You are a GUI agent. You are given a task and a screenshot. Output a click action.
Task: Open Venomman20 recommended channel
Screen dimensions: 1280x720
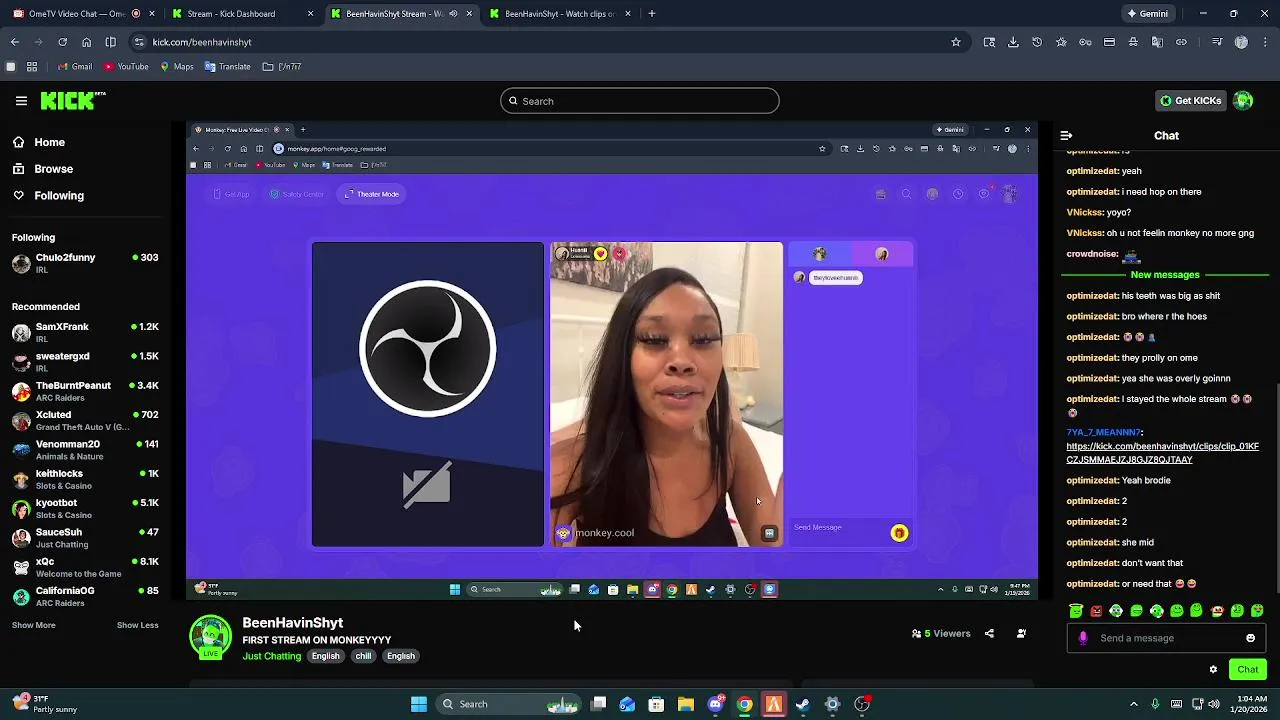pyautogui.click(x=85, y=449)
